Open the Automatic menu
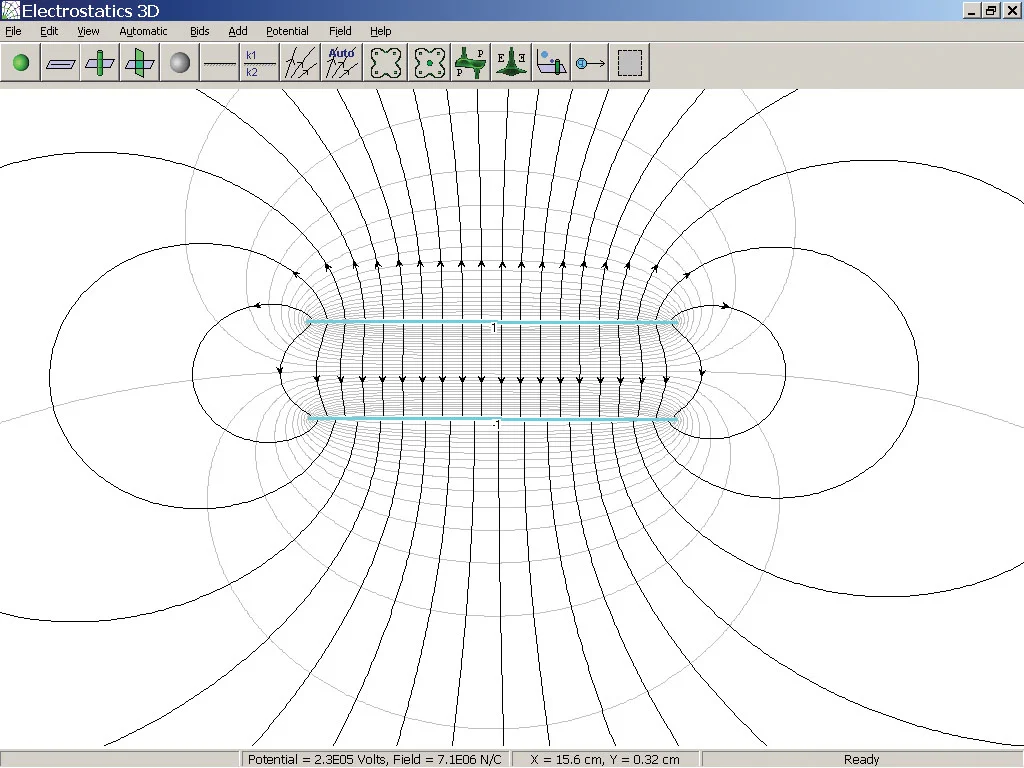The image size is (1024, 768). [143, 31]
